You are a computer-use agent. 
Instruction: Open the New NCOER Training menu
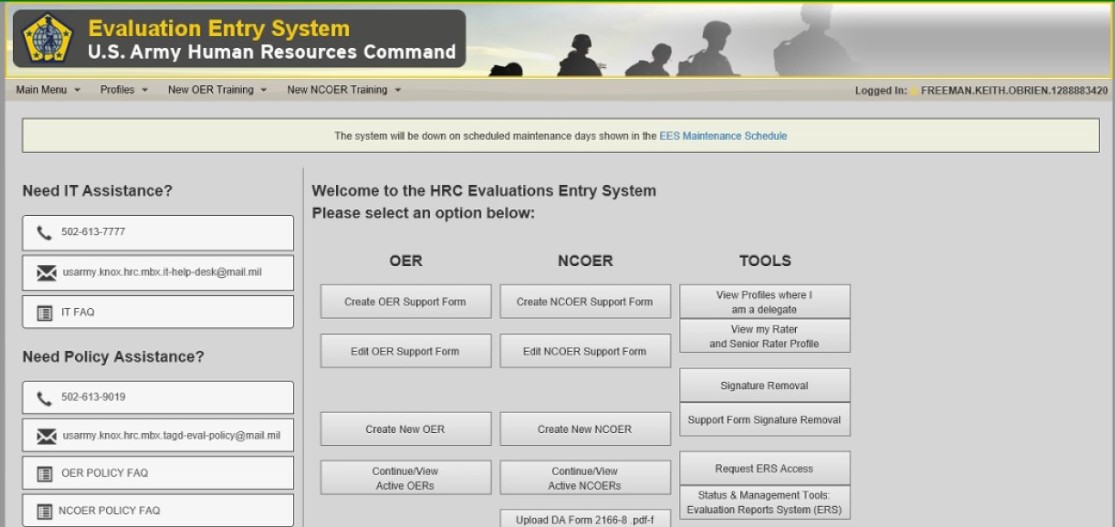pos(343,90)
